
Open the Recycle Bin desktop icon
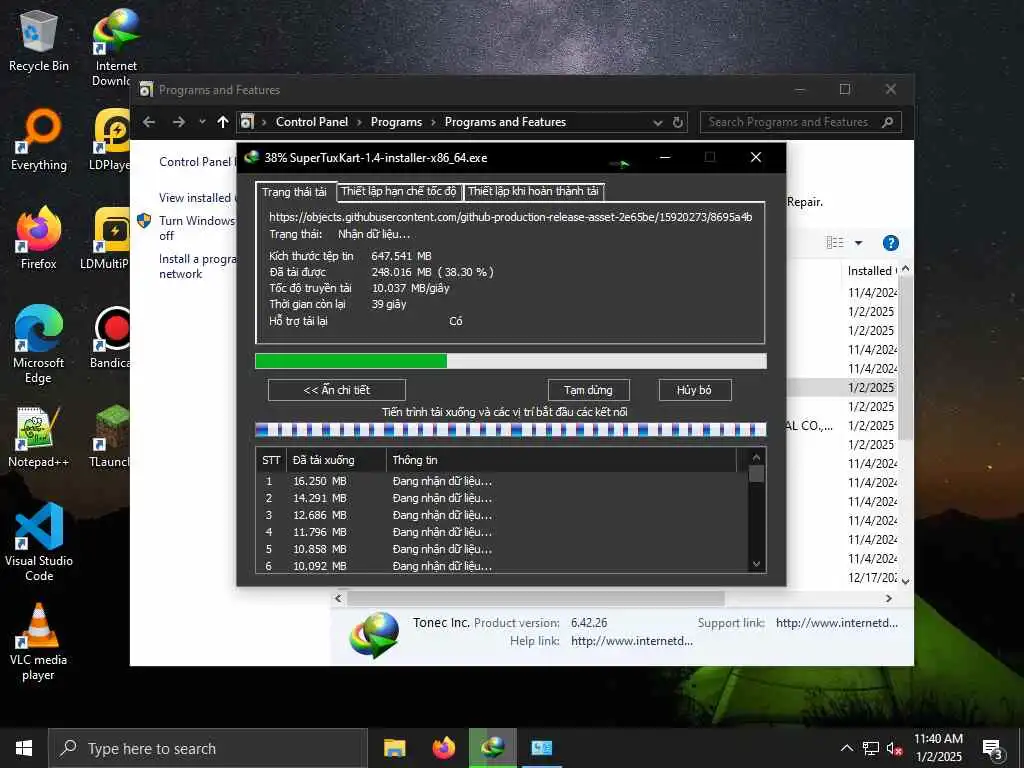(39, 40)
